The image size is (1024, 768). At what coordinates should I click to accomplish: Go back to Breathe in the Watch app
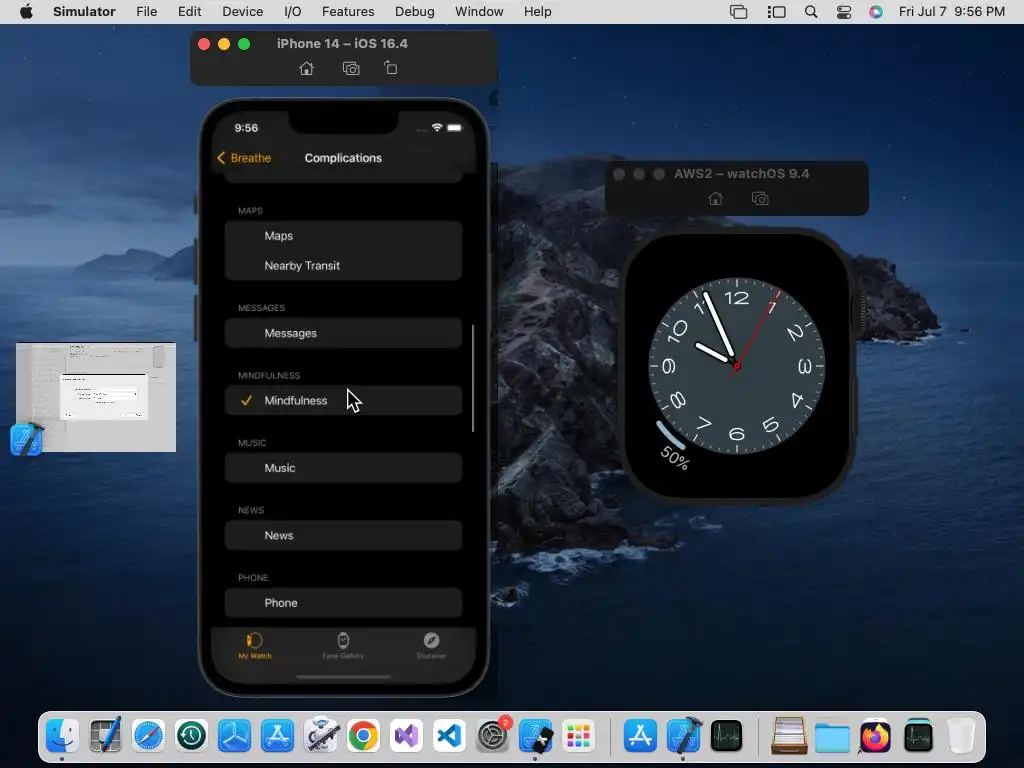pos(244,158)
